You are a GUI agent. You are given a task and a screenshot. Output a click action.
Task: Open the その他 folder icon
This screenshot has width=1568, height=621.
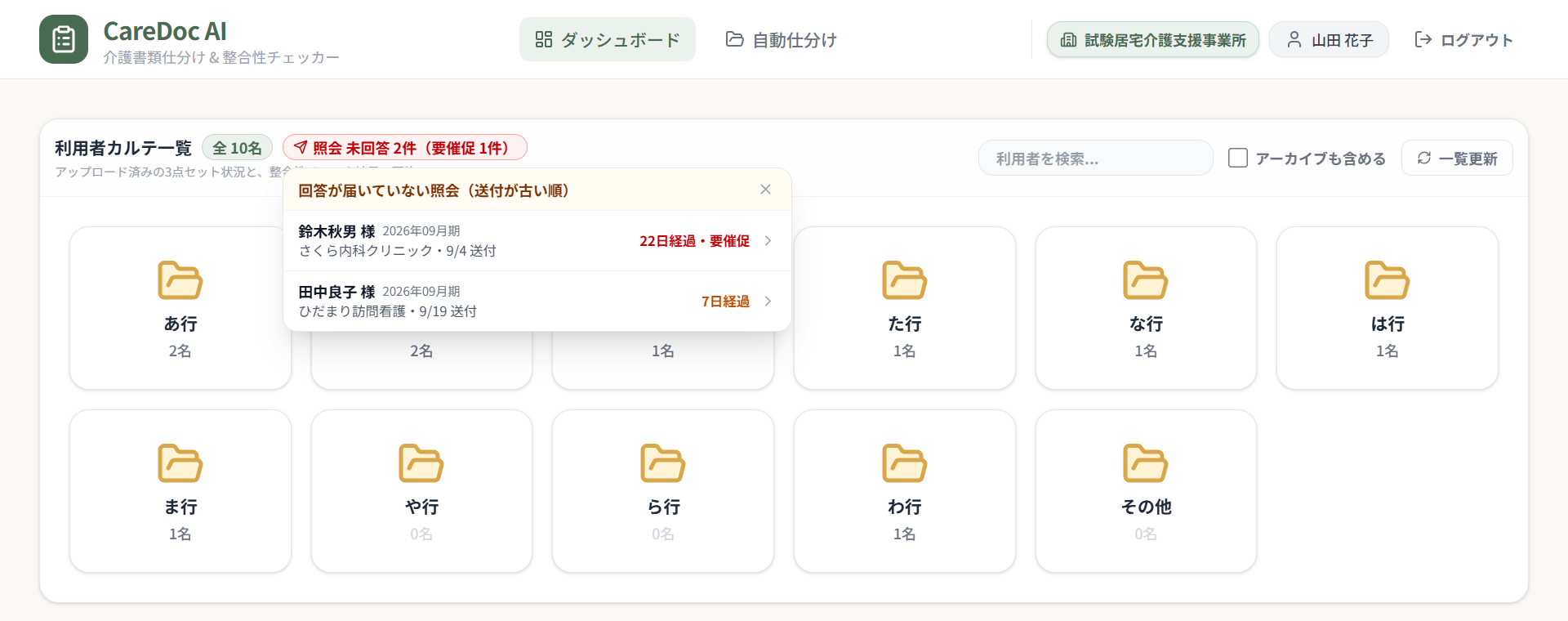1146,463
